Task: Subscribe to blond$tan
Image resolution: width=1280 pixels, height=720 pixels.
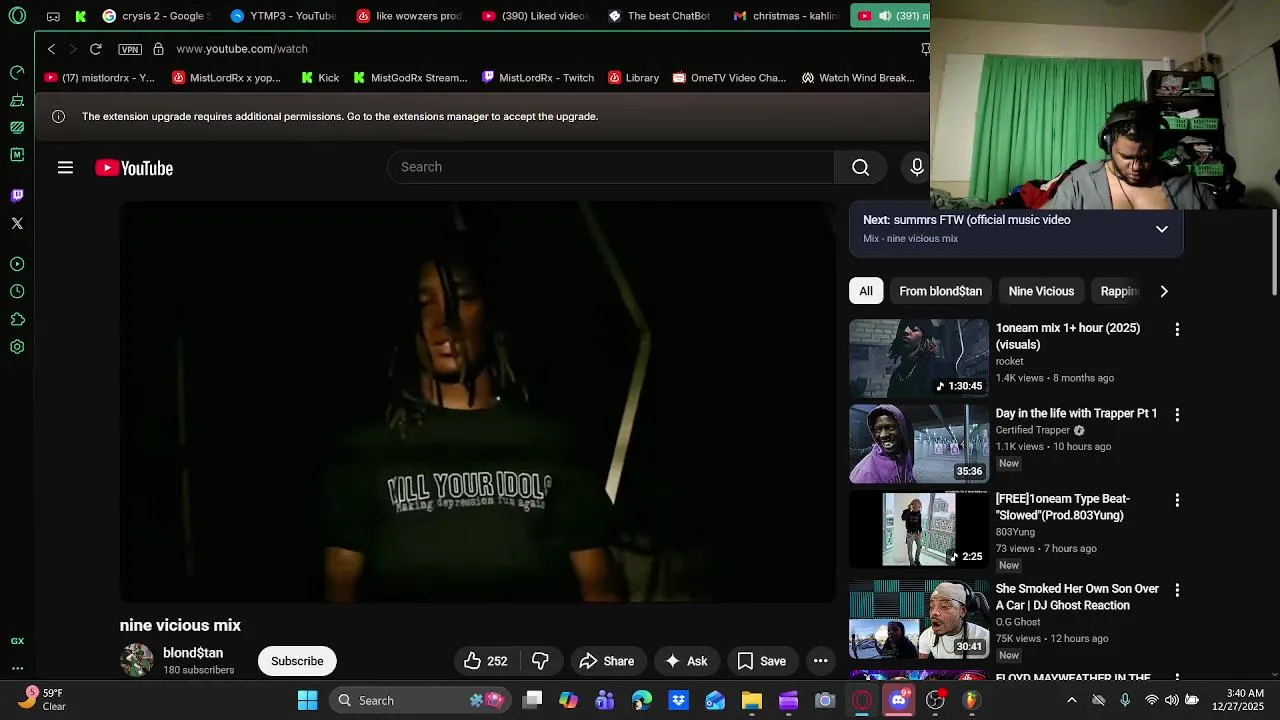Action: click(x=297, y=661)
